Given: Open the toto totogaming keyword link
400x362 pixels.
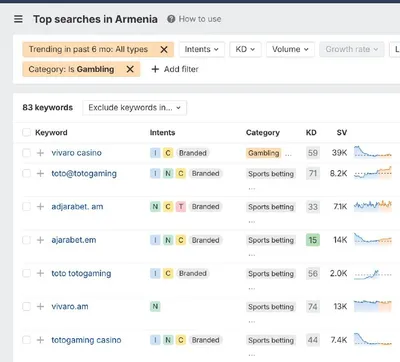Looking at the screenshot, I should click(81, 273).
